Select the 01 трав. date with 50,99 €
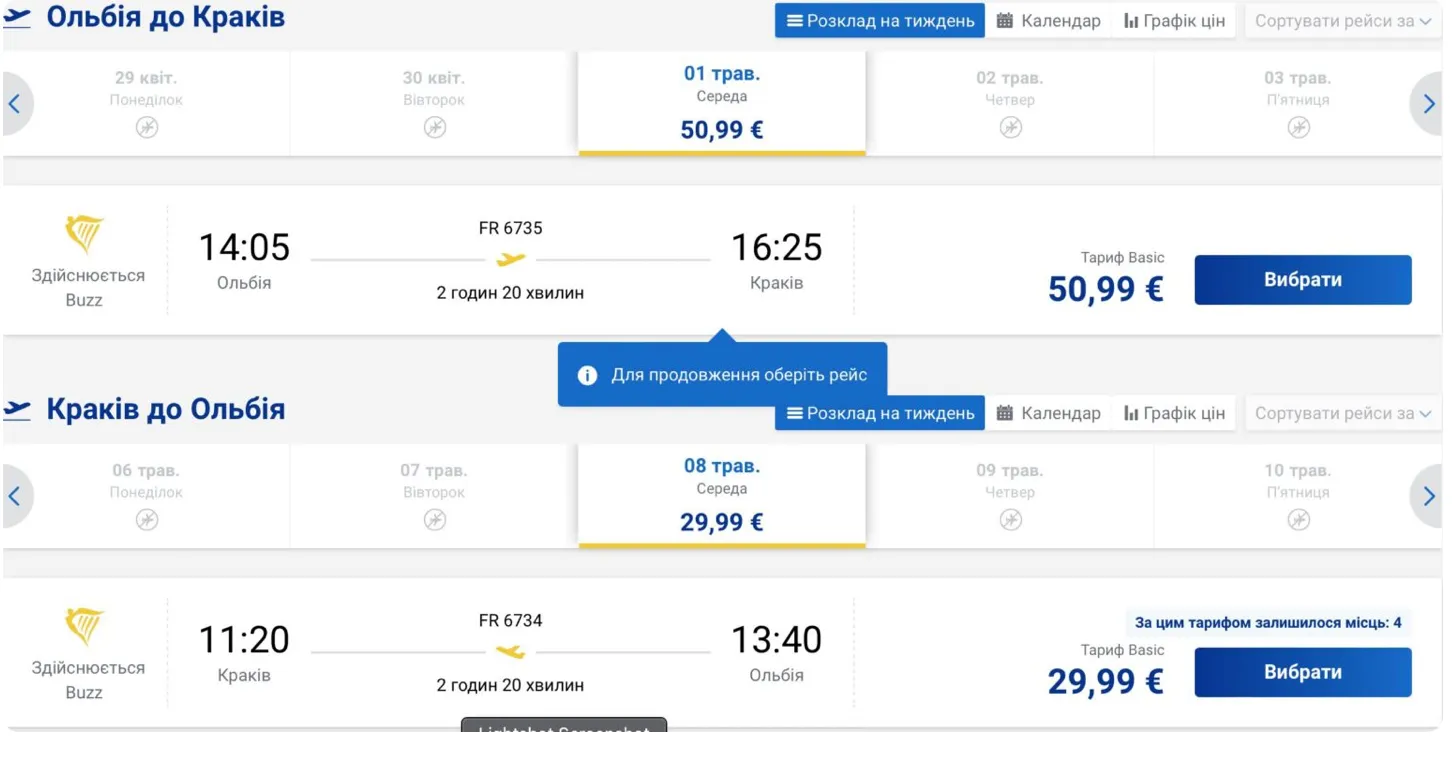 (x=721, y=103)
